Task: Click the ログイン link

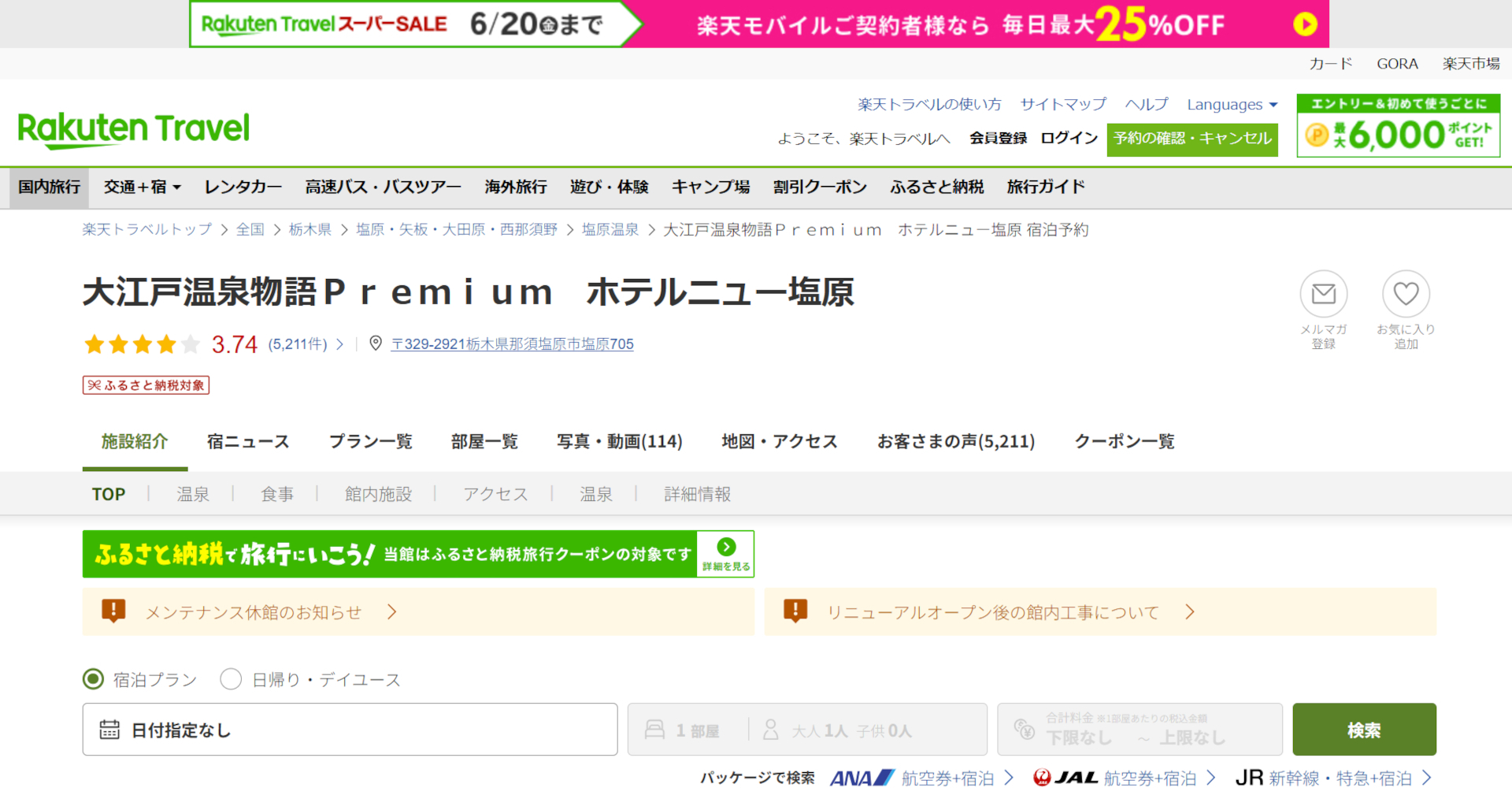Action: coord(1069,138)
